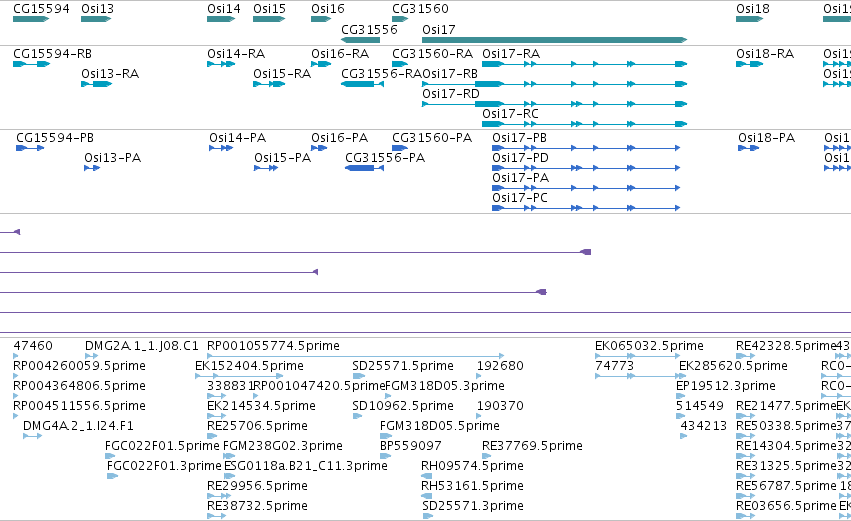Open the Osi15 gene label

pos(269,9)
